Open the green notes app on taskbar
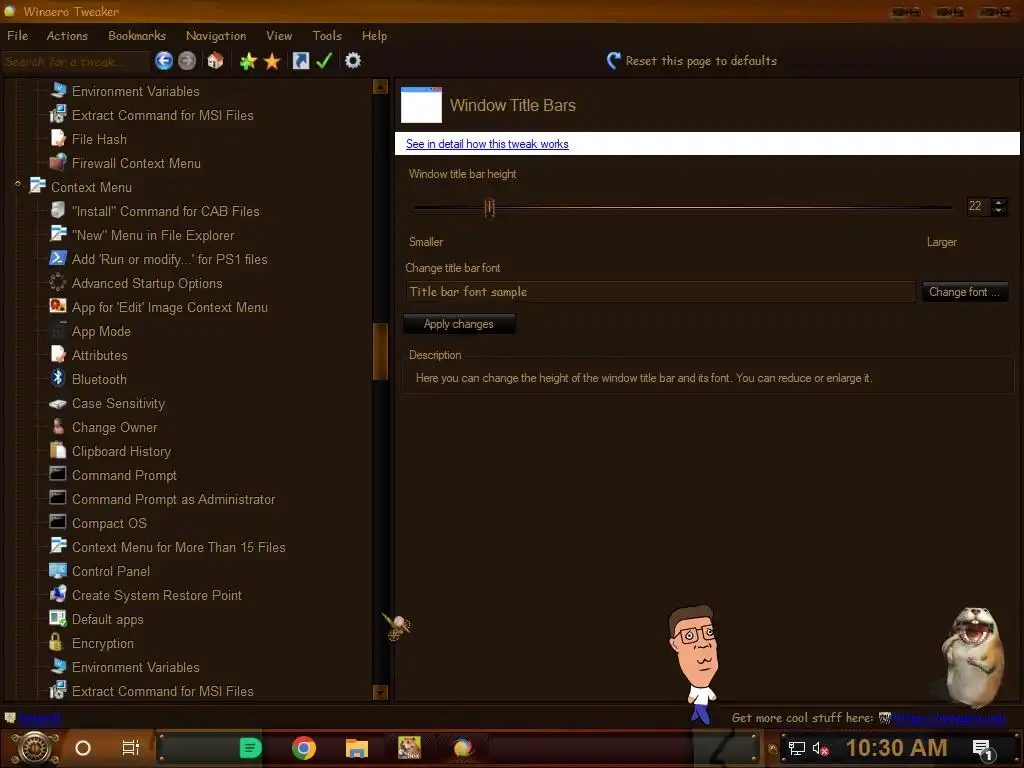Image resolution: width=1024 pixels, height=768 pixels. tap(250, 748)
